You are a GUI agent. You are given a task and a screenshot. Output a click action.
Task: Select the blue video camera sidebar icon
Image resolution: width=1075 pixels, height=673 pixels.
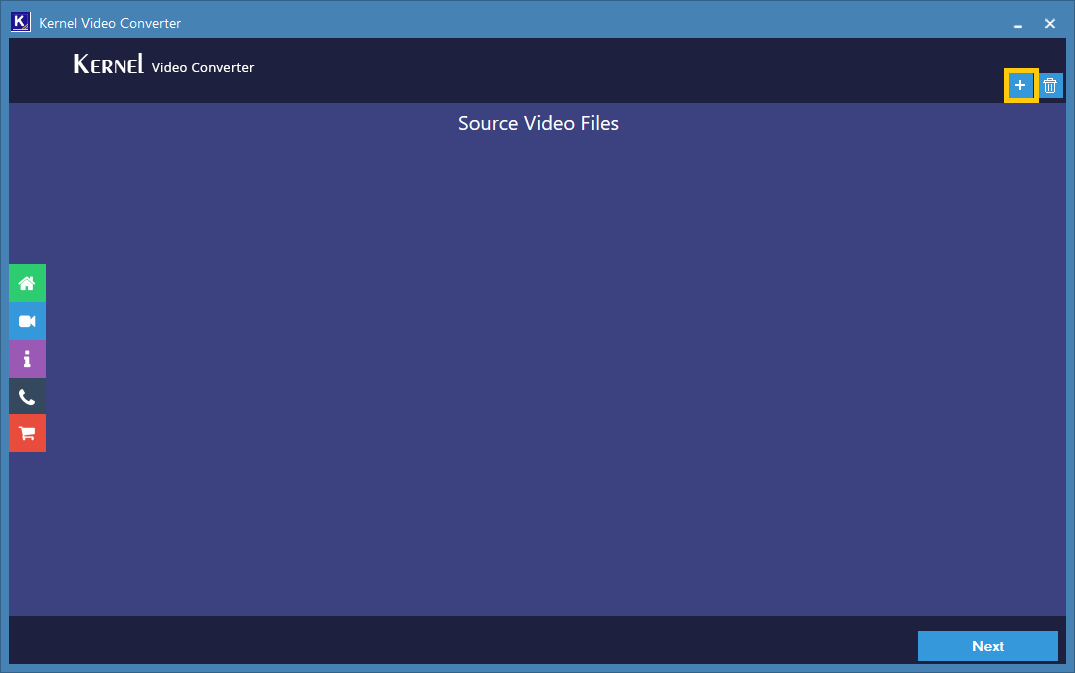click(27, 321)
